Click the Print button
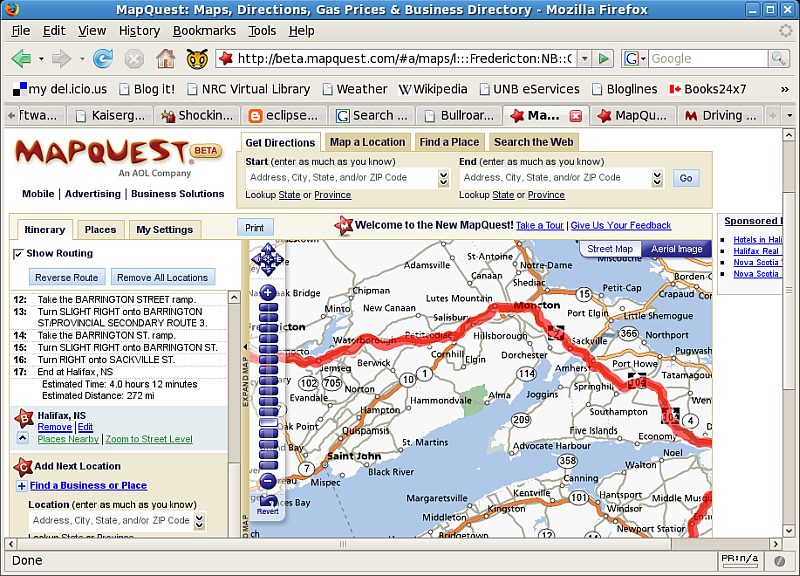 point(254,228)
